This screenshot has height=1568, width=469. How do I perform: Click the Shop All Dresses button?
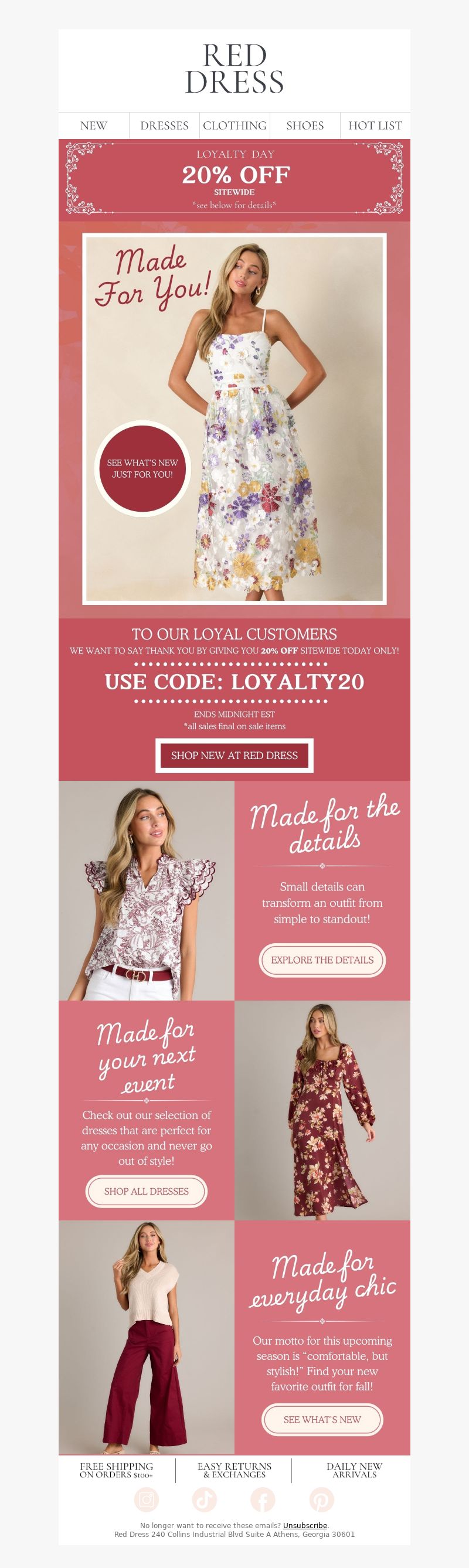coord(146,1191)
